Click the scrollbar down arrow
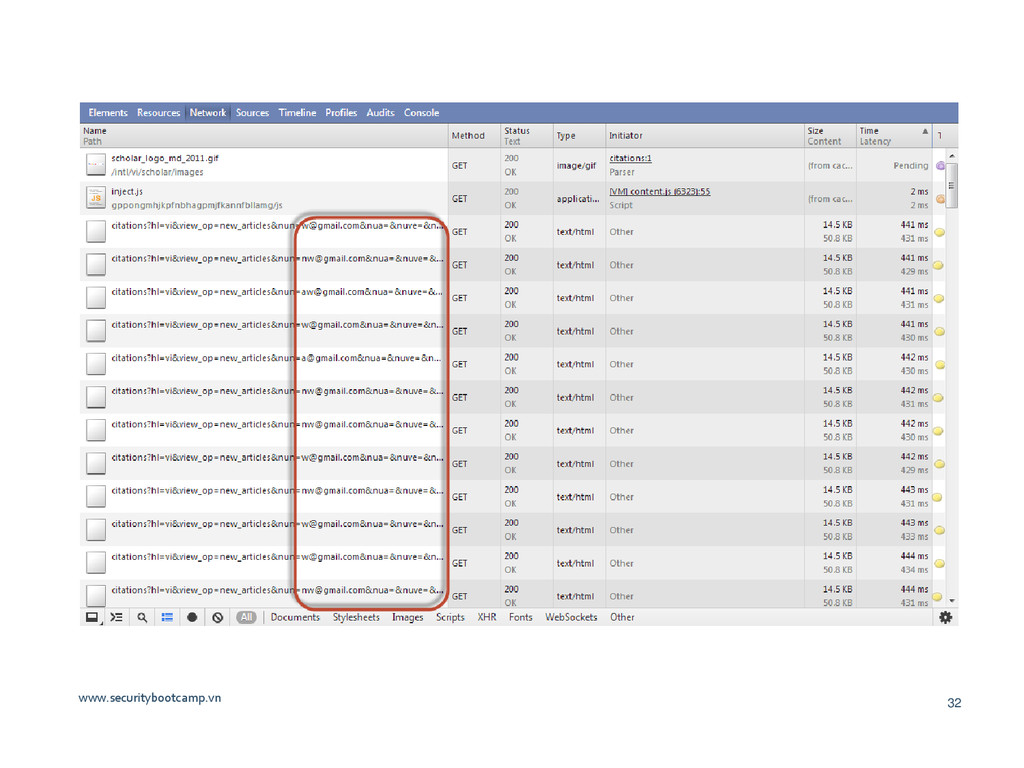This screenshot has width=1024, height=768. [x=952, y=601]
